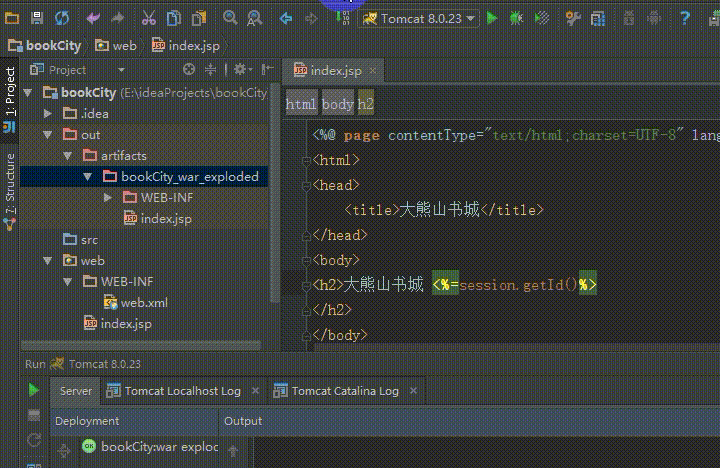Open project panel gear settings menu
720x468 pixels.
242,70
